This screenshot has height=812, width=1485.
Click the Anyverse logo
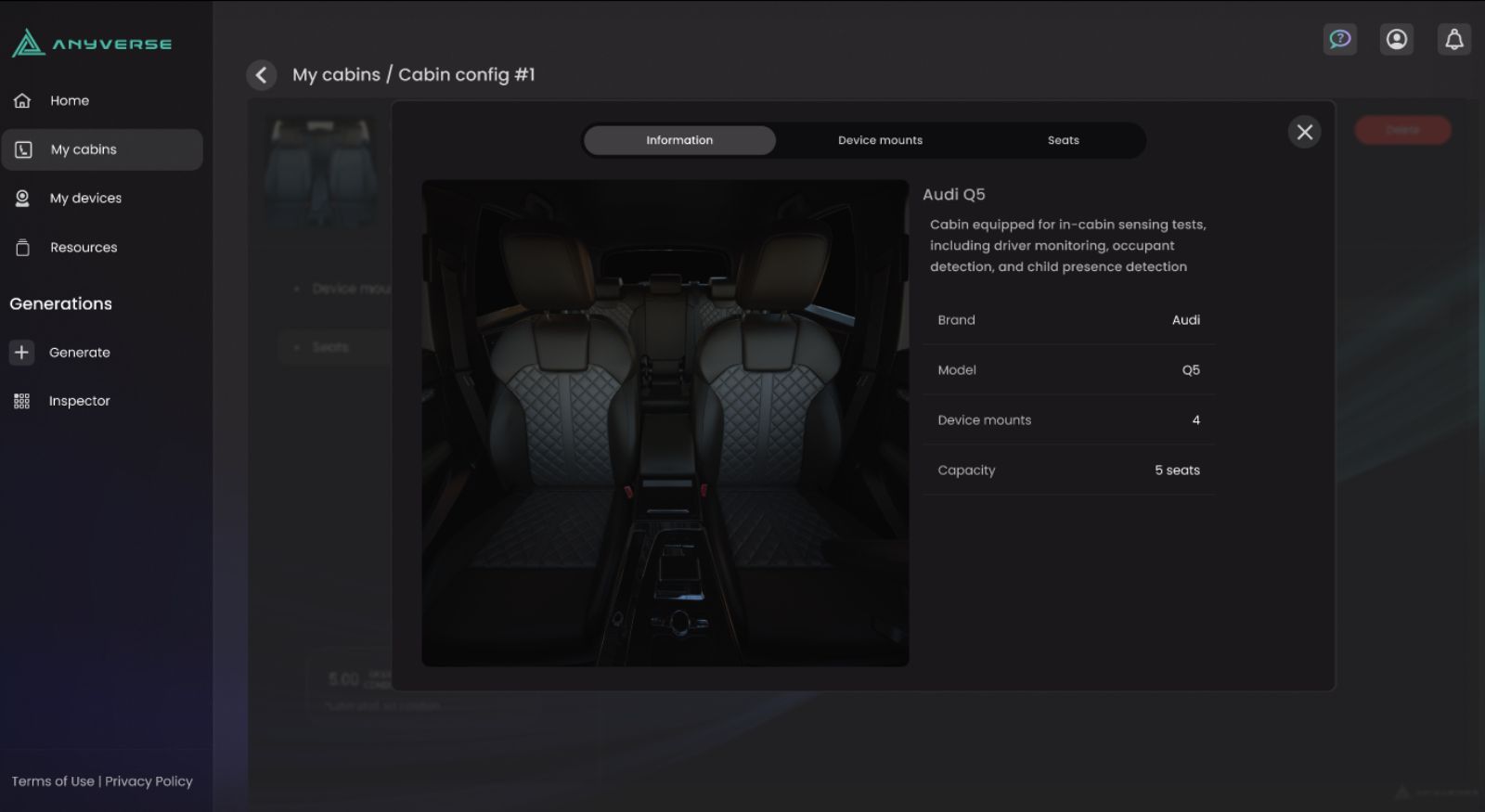92,43
